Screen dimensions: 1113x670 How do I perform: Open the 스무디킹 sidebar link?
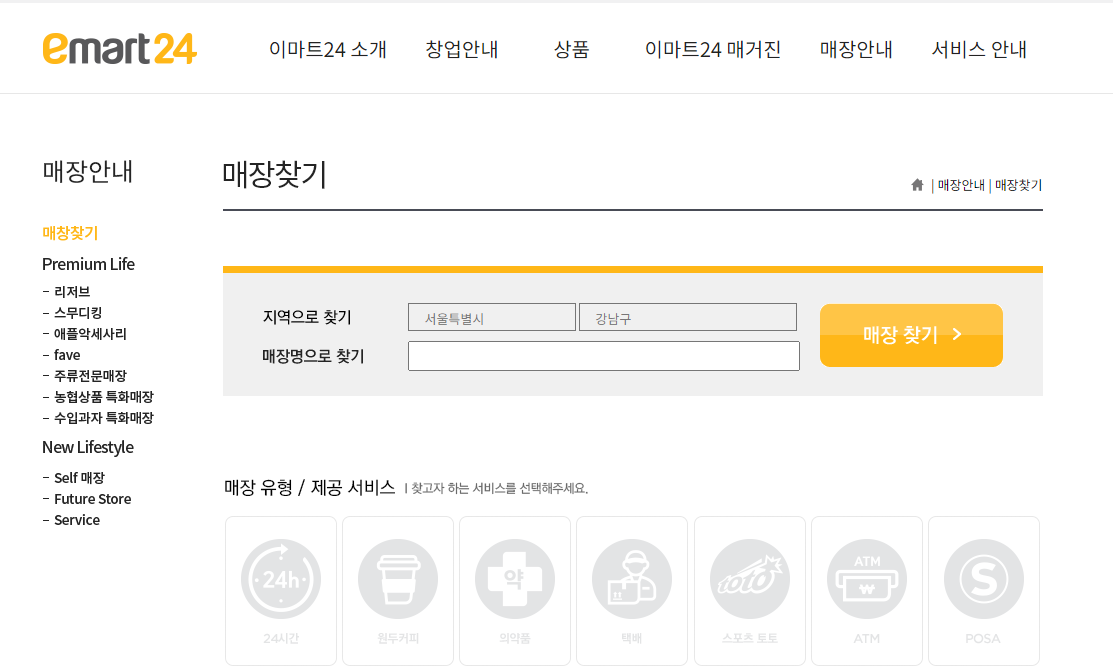pyautogui.click(x=78, y=313)
